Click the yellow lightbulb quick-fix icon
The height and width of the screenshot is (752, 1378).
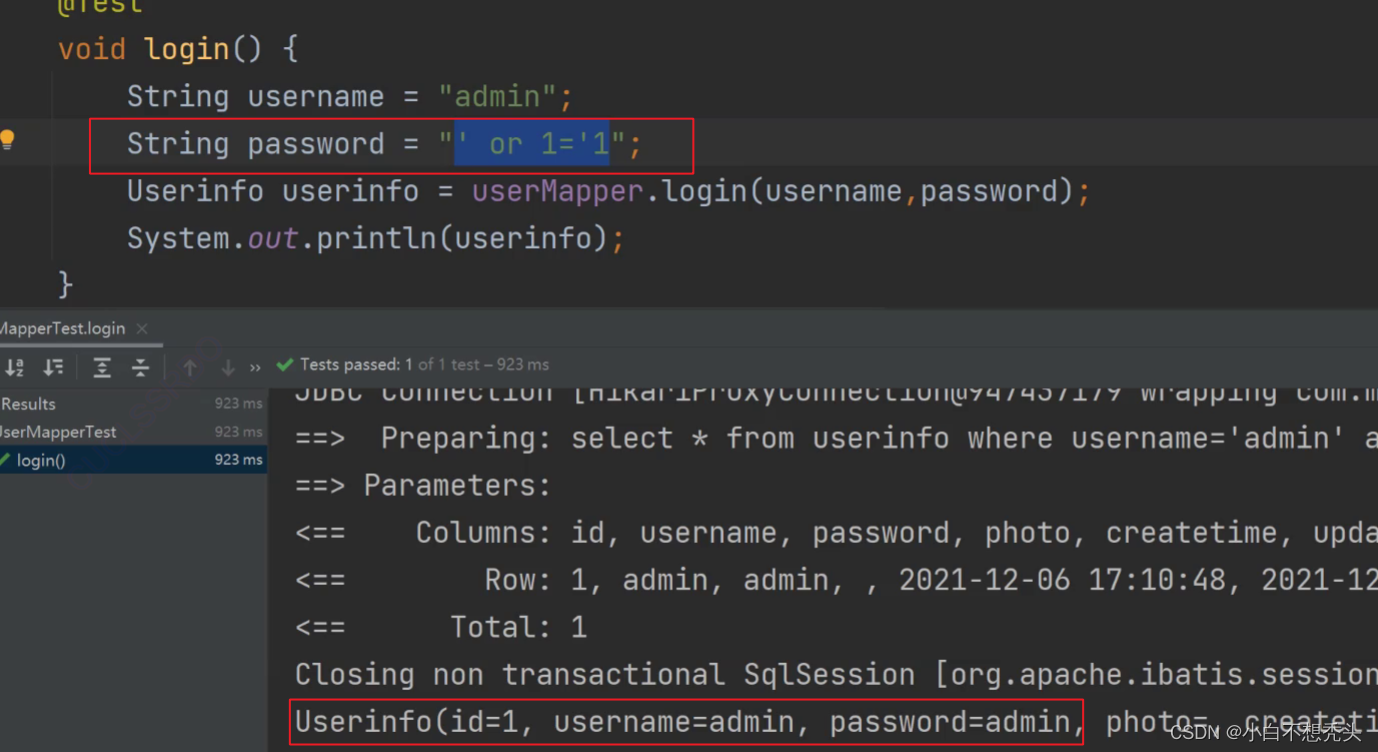pos(7,140)
